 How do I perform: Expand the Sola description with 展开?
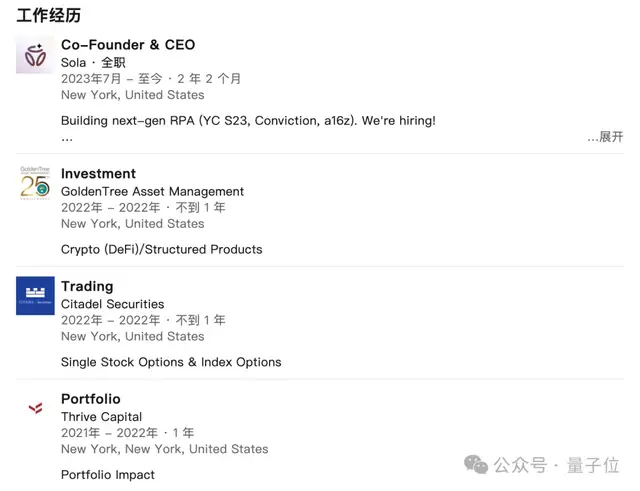(605, 137)
